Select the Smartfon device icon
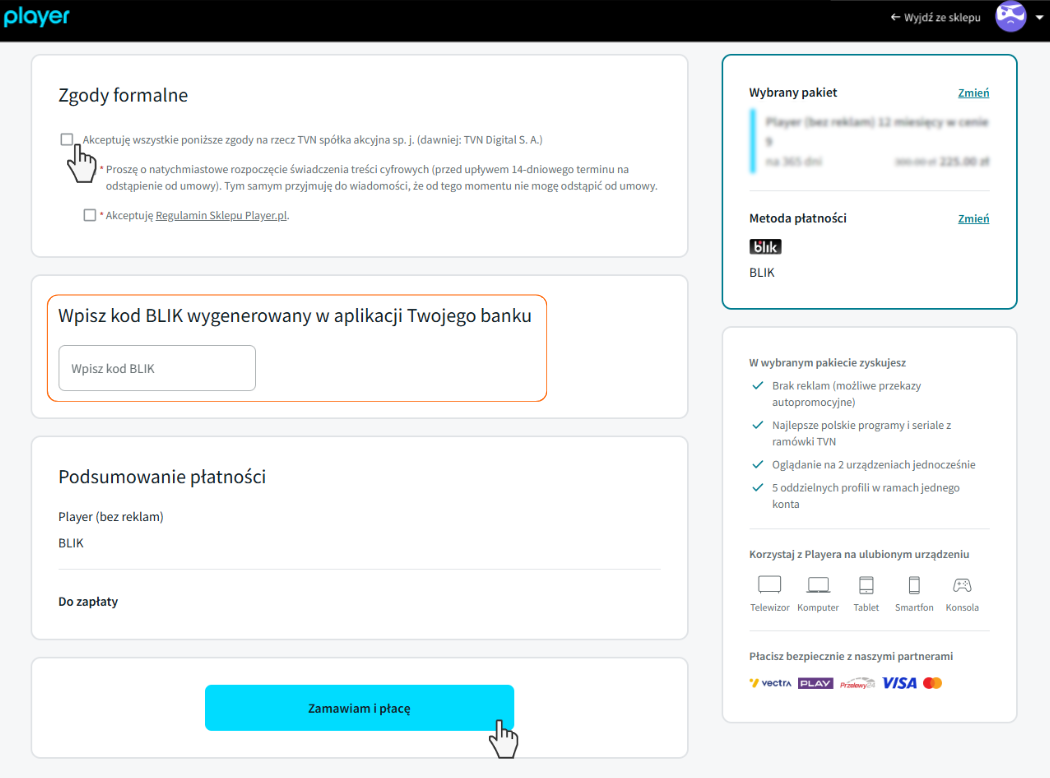Image resolution: width=1050 pixels, height=778 pixels. [x=914, y=586]
